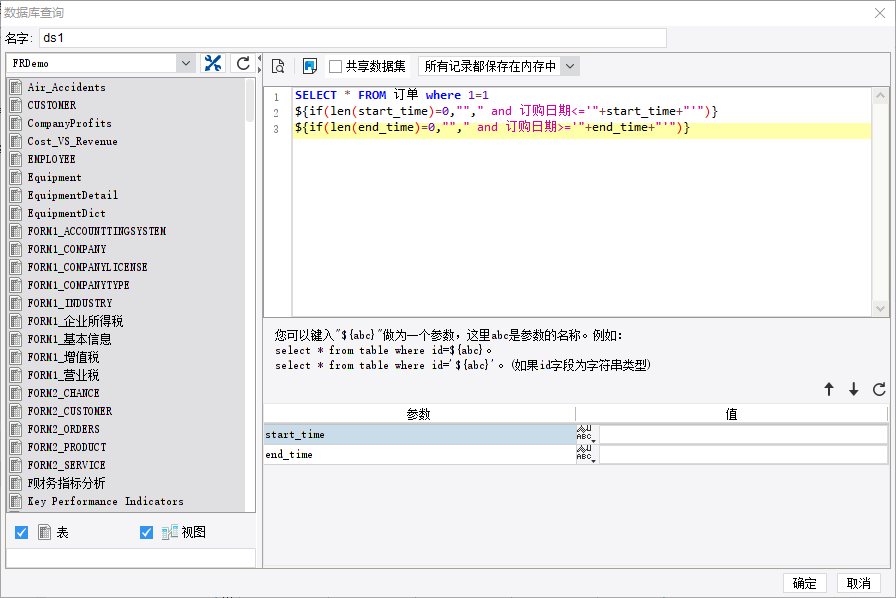Click table icon beside FORM2_CHANCE

(x=16, y=393)
